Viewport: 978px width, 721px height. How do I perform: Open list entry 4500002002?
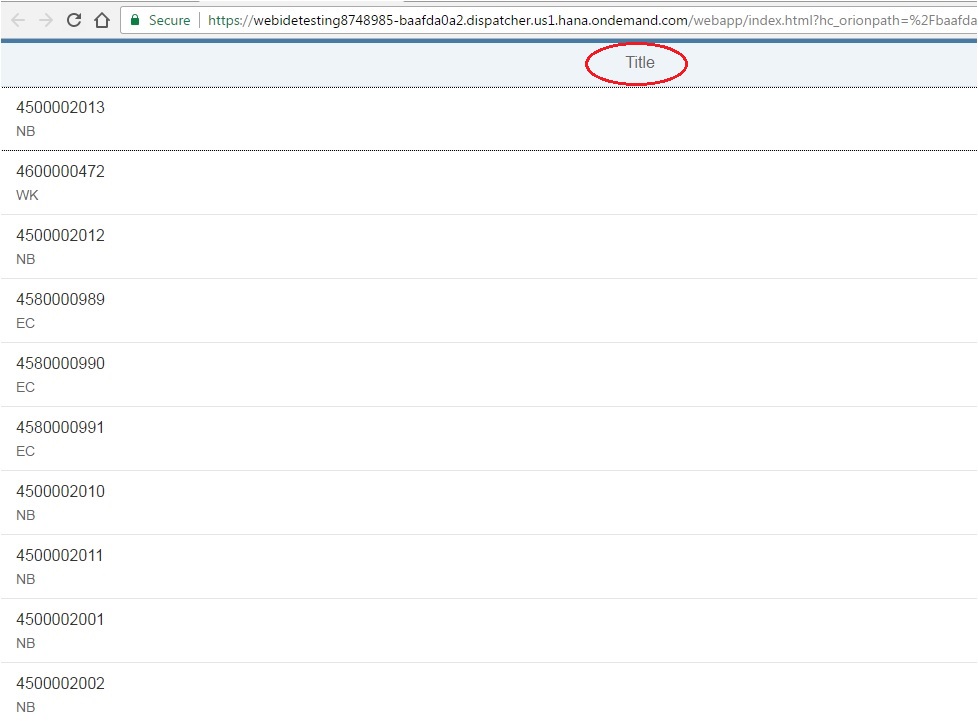[x=489, y=692]
